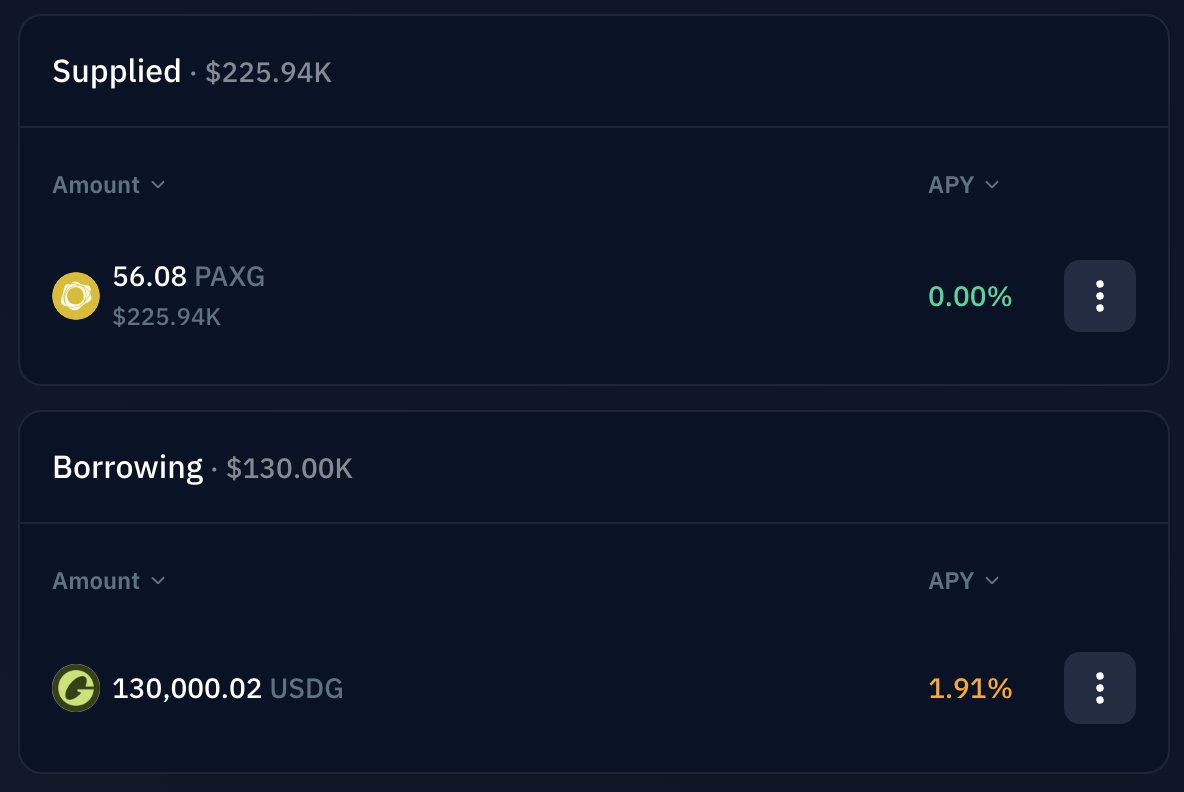1184x792 pixels.
Task: Open the three-dot menu for PAXG supply
Action: (1099, 296)
